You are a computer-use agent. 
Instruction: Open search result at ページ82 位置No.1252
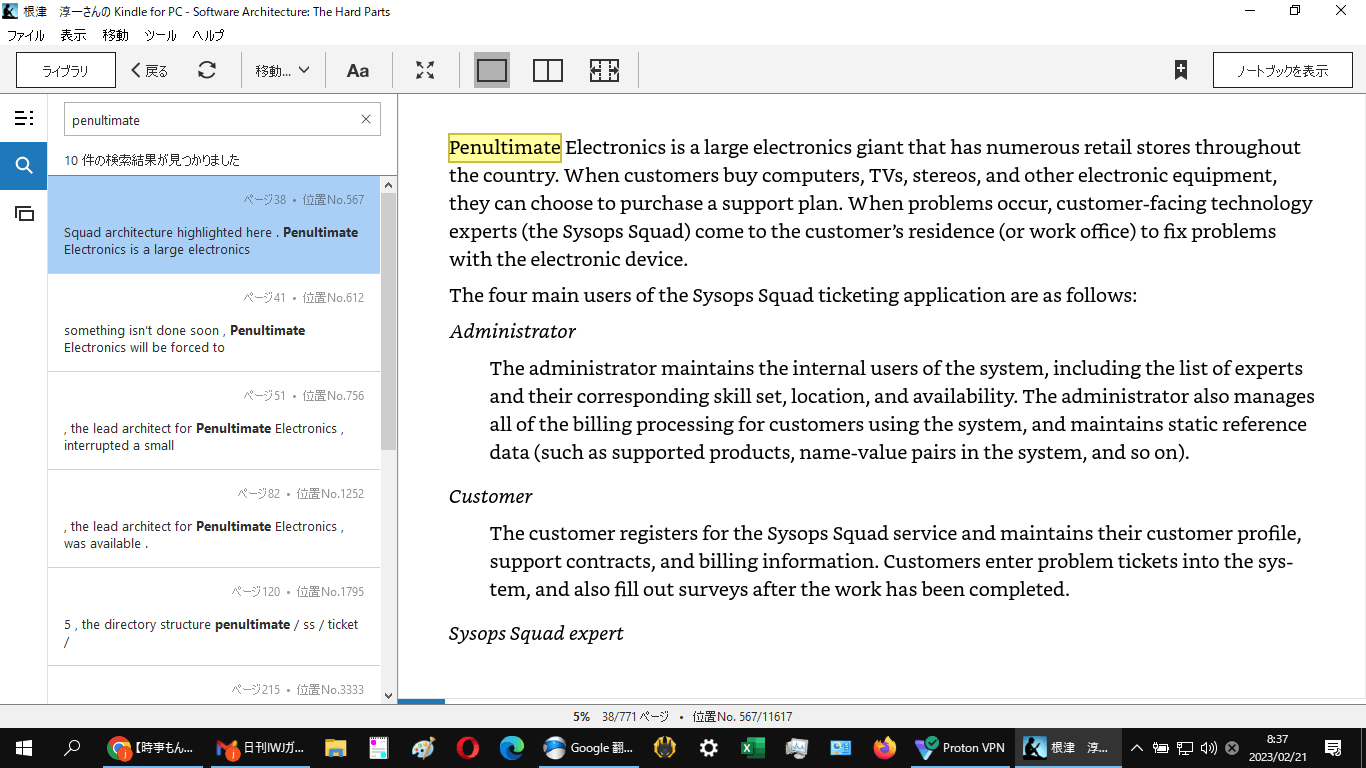point(214,519)
